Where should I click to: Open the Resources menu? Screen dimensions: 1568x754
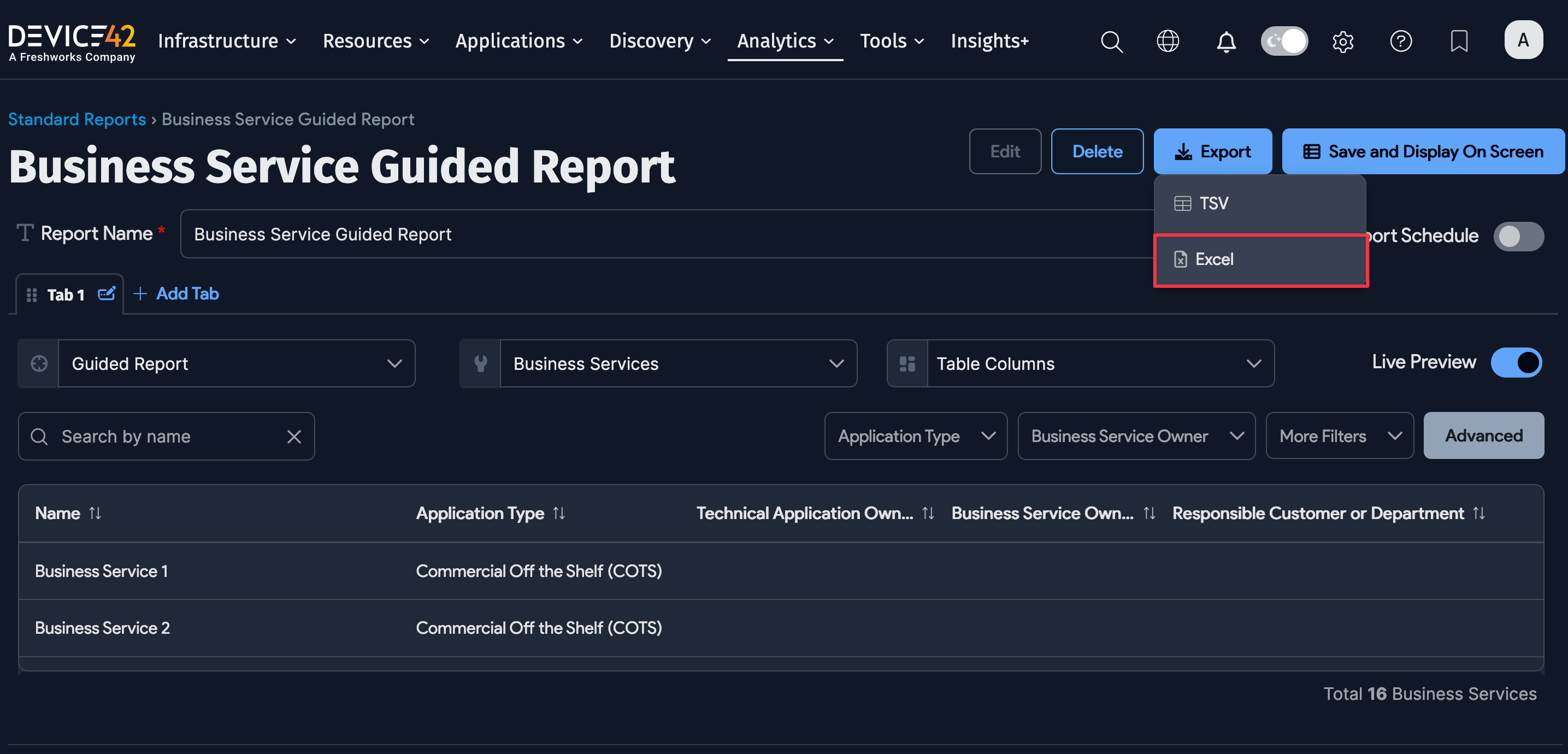(x=375, y=41)
